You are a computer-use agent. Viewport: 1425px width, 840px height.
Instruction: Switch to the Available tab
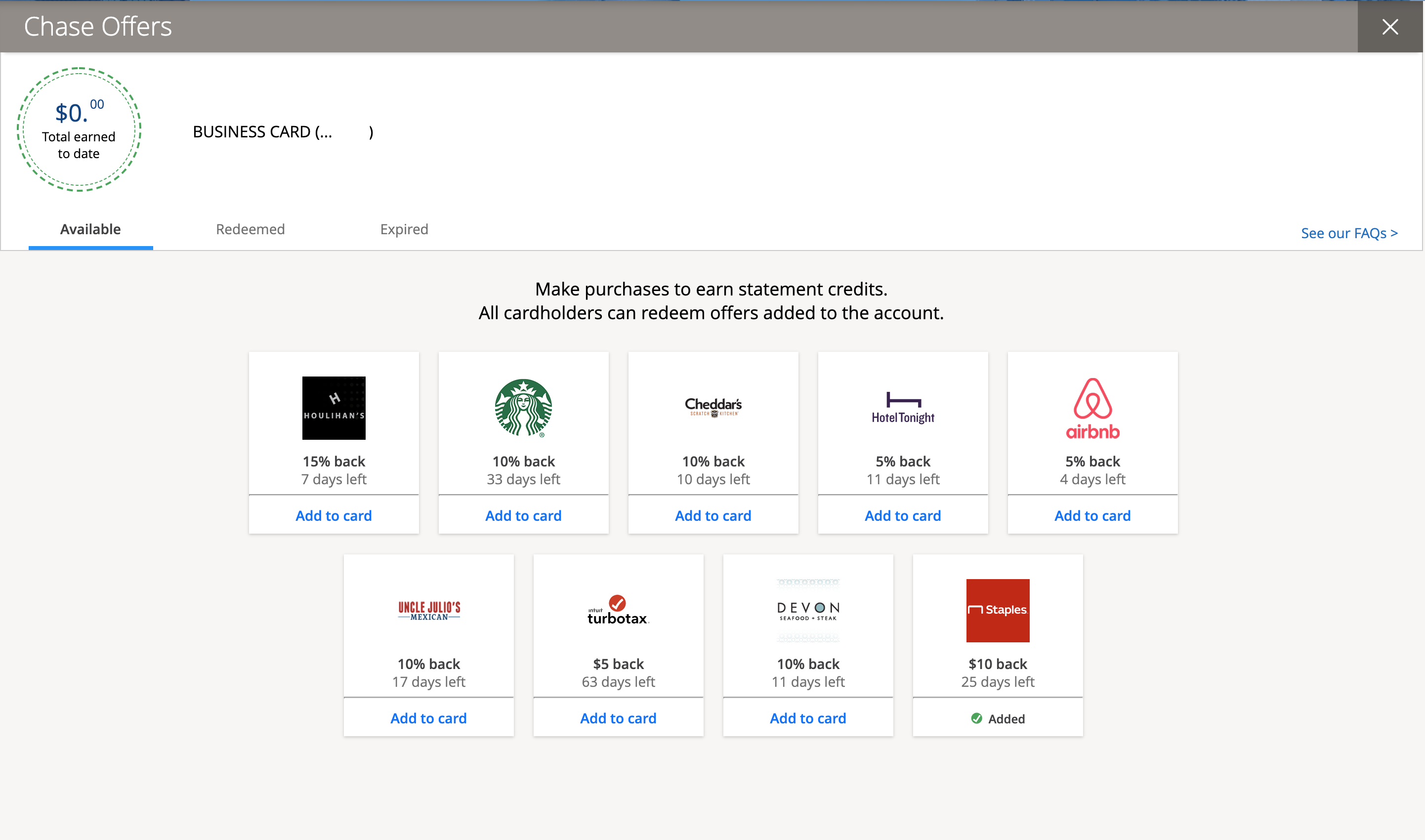pos(90,229)
